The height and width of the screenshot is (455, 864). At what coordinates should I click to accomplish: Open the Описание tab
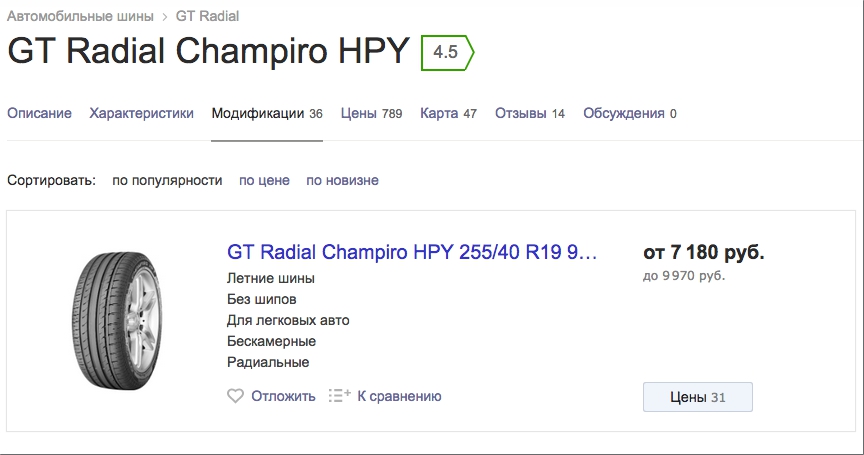pos(39,113)
